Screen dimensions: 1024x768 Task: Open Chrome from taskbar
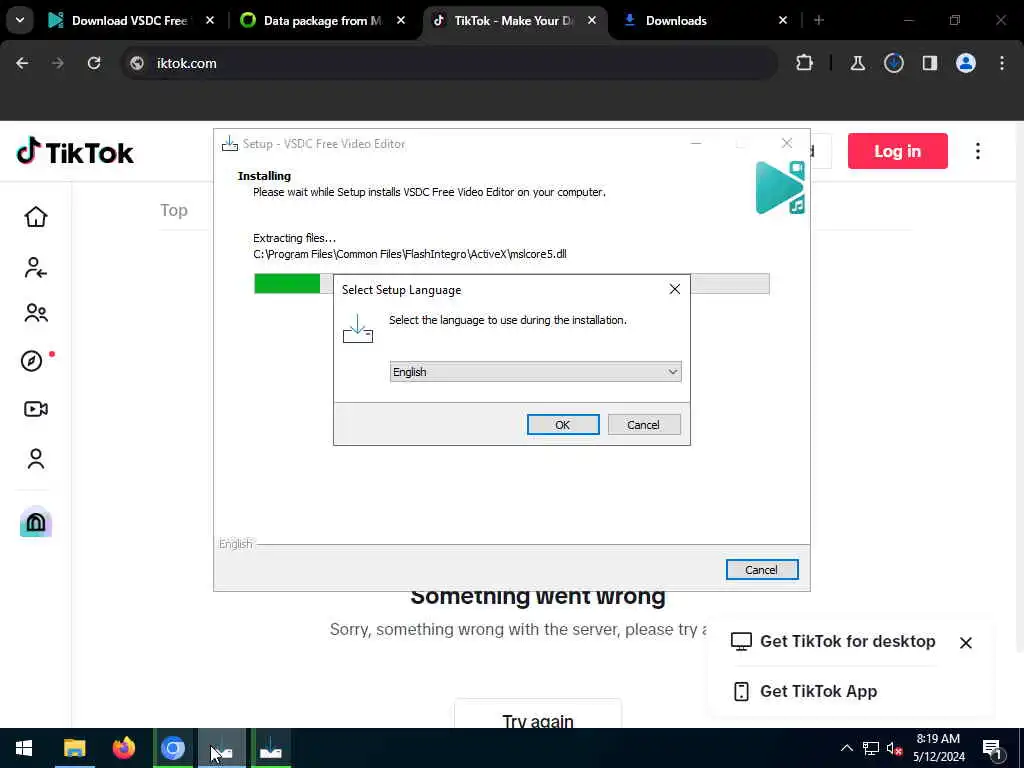(x=172, y=748)
